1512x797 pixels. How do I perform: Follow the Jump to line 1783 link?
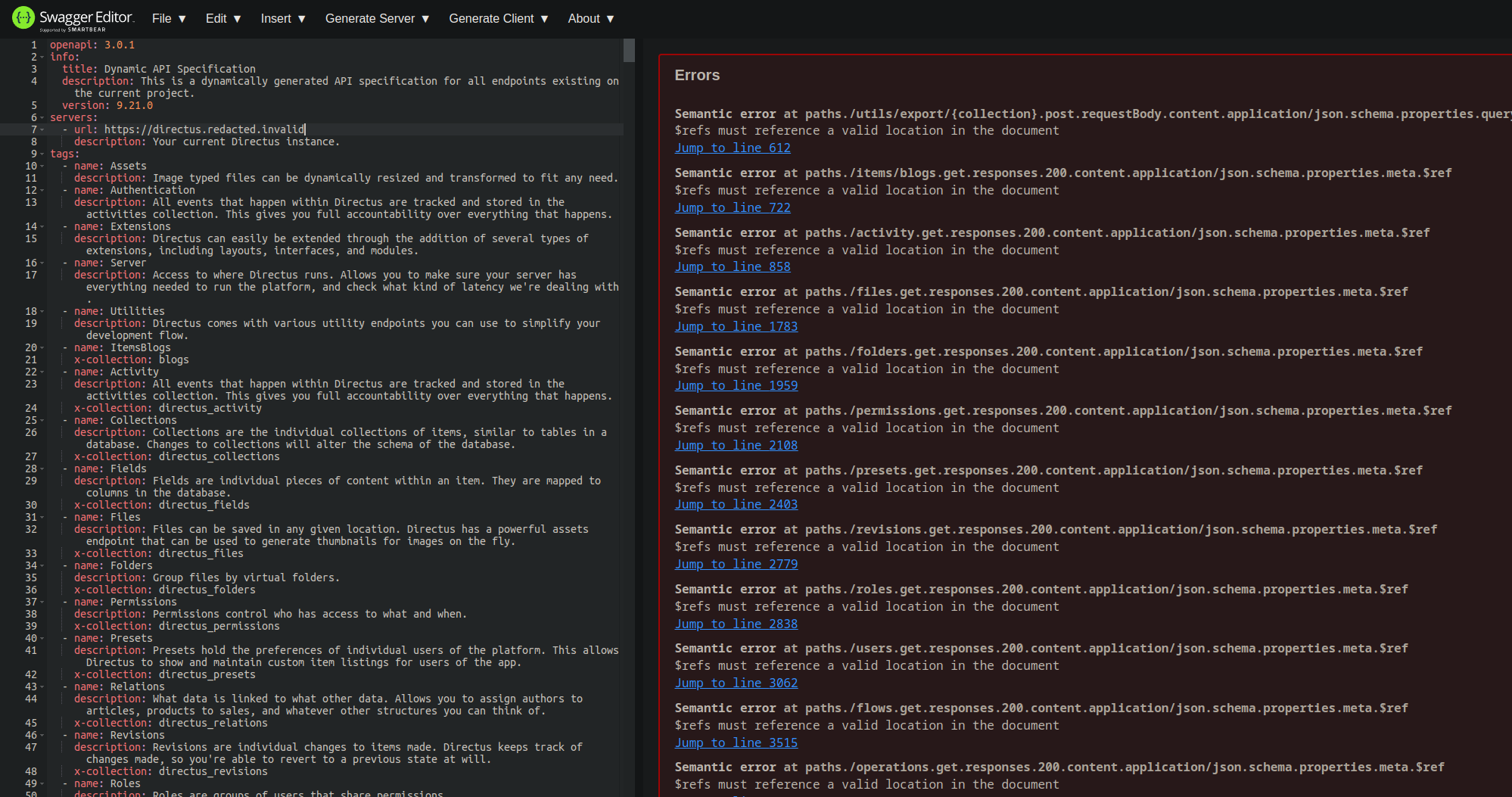[736, 326]
